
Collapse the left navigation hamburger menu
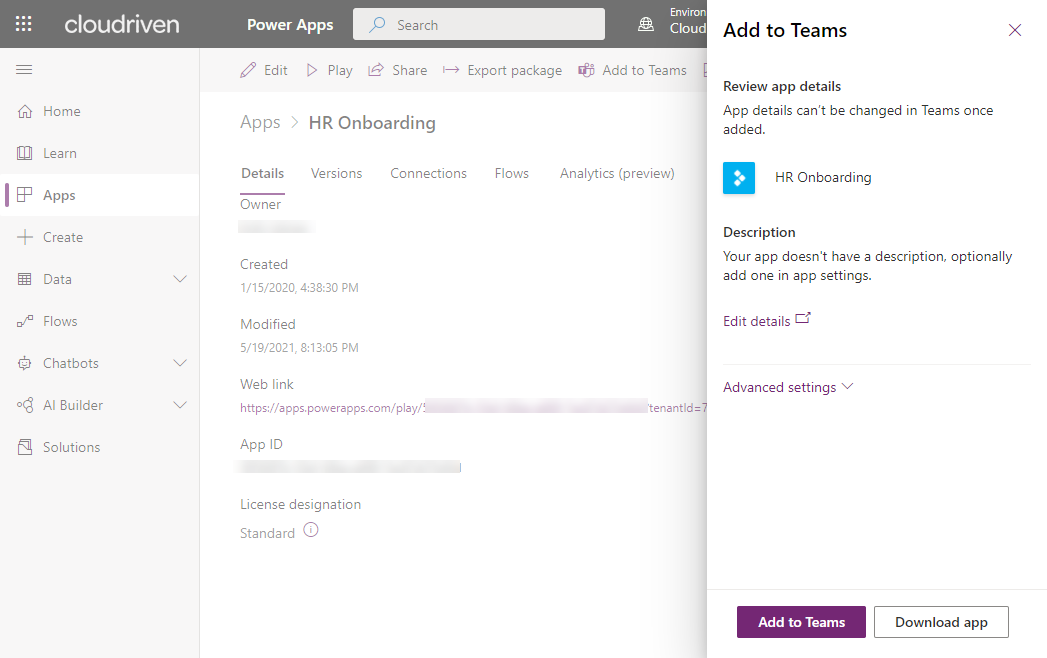24,69
